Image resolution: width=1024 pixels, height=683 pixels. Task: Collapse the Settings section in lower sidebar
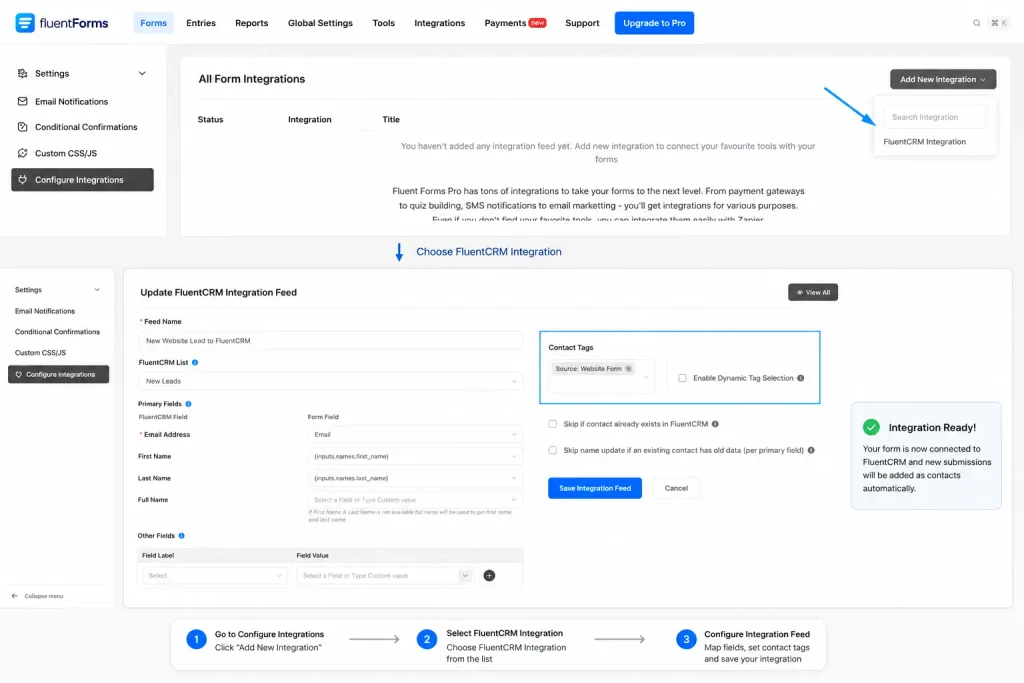click(97, 289)
